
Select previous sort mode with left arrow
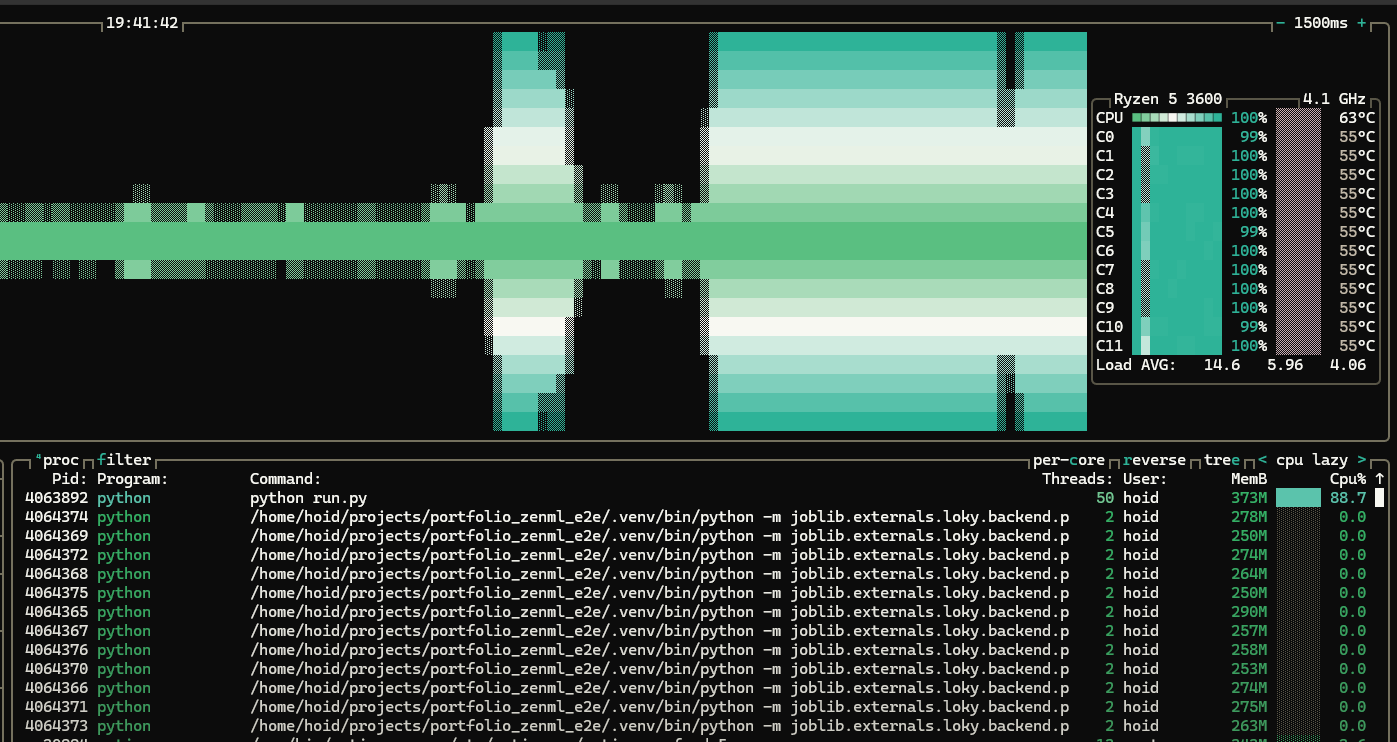[x=1263, y=460]
